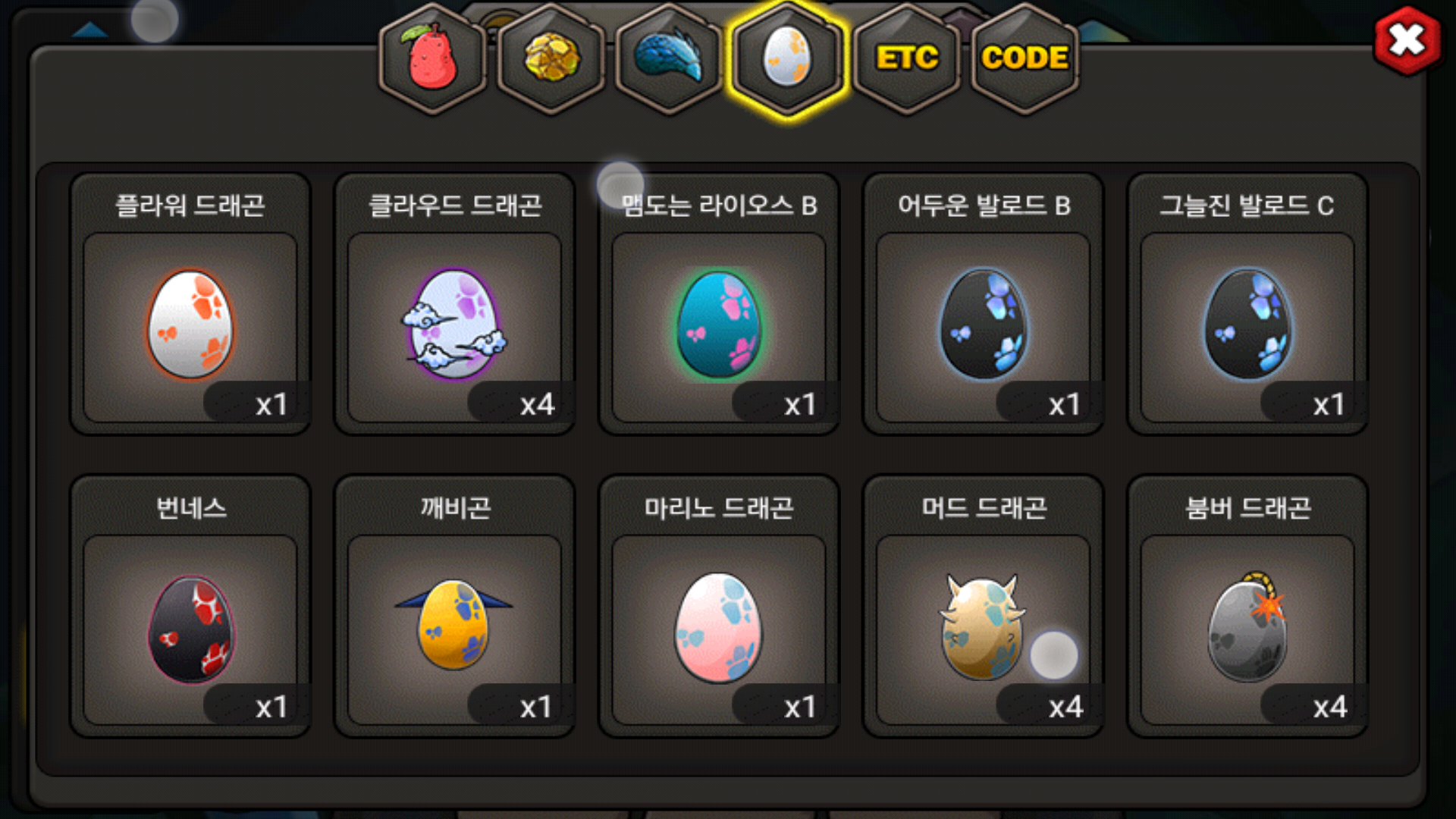This screenshot has width=1456, height=819.
Task: Choose the 그늘진 발로드 C egg
Action: click(x=1247, y=325)
